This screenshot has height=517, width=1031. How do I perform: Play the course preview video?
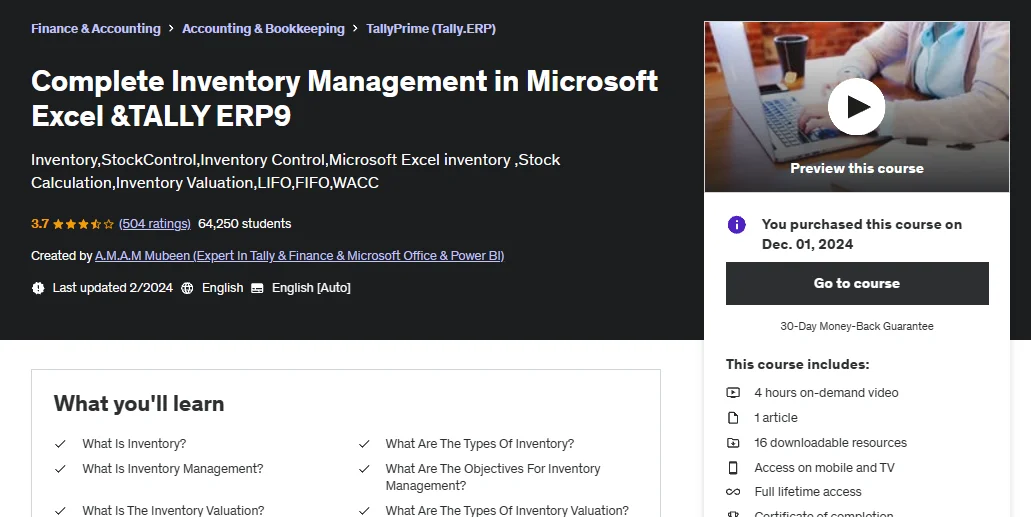pos(856,107)
